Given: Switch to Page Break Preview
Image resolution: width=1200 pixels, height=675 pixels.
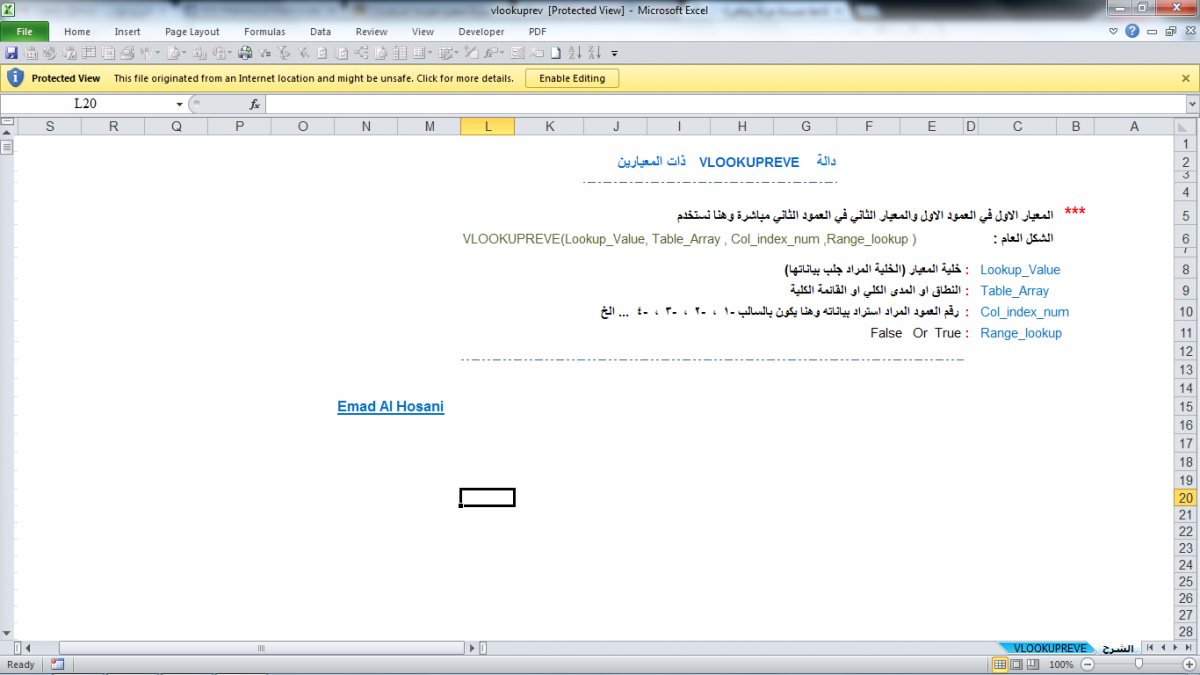Looking at the screenshot, I should pyautogui.click(x=1035, y=664).
